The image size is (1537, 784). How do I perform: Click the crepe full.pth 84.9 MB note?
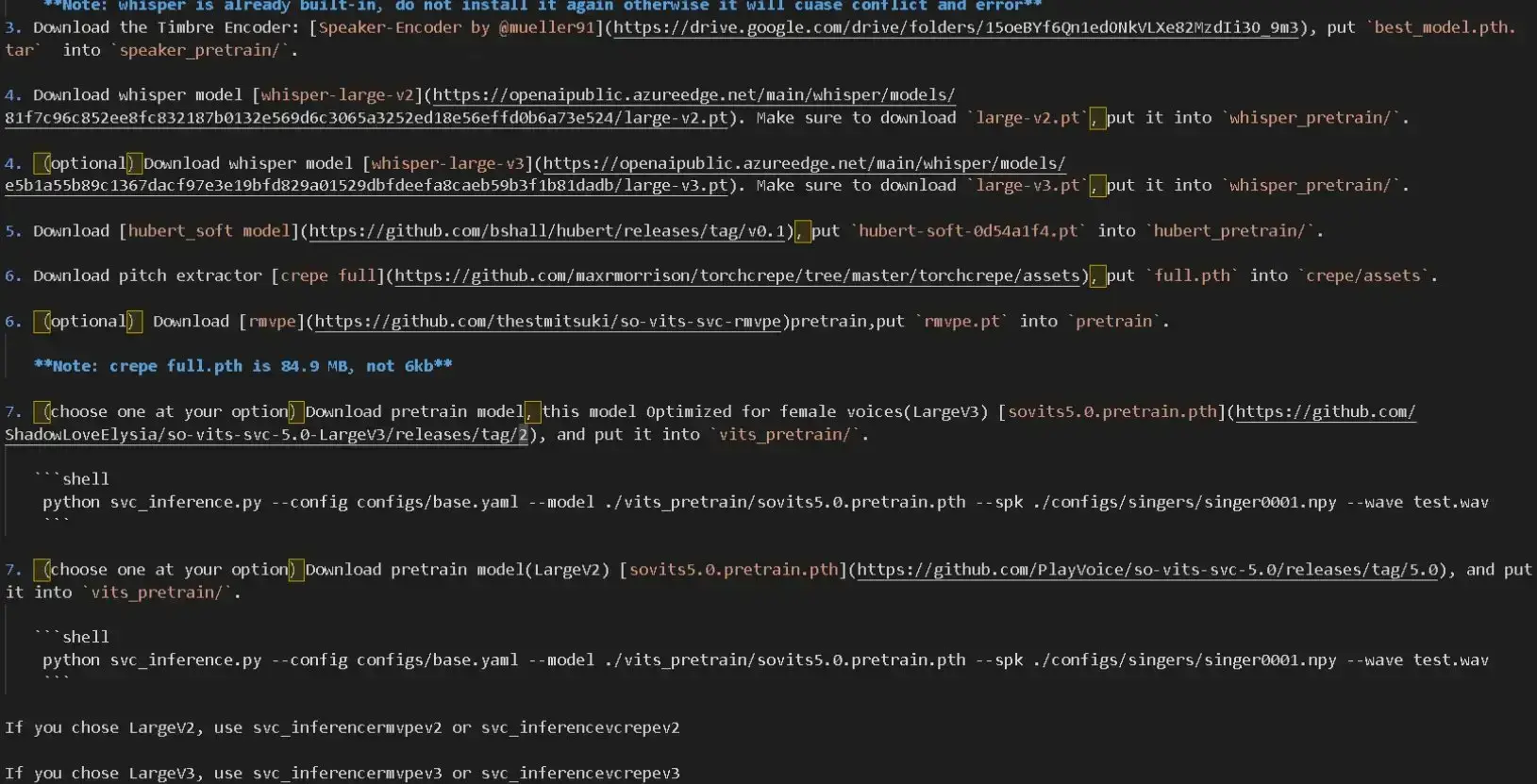click(242, 366)
